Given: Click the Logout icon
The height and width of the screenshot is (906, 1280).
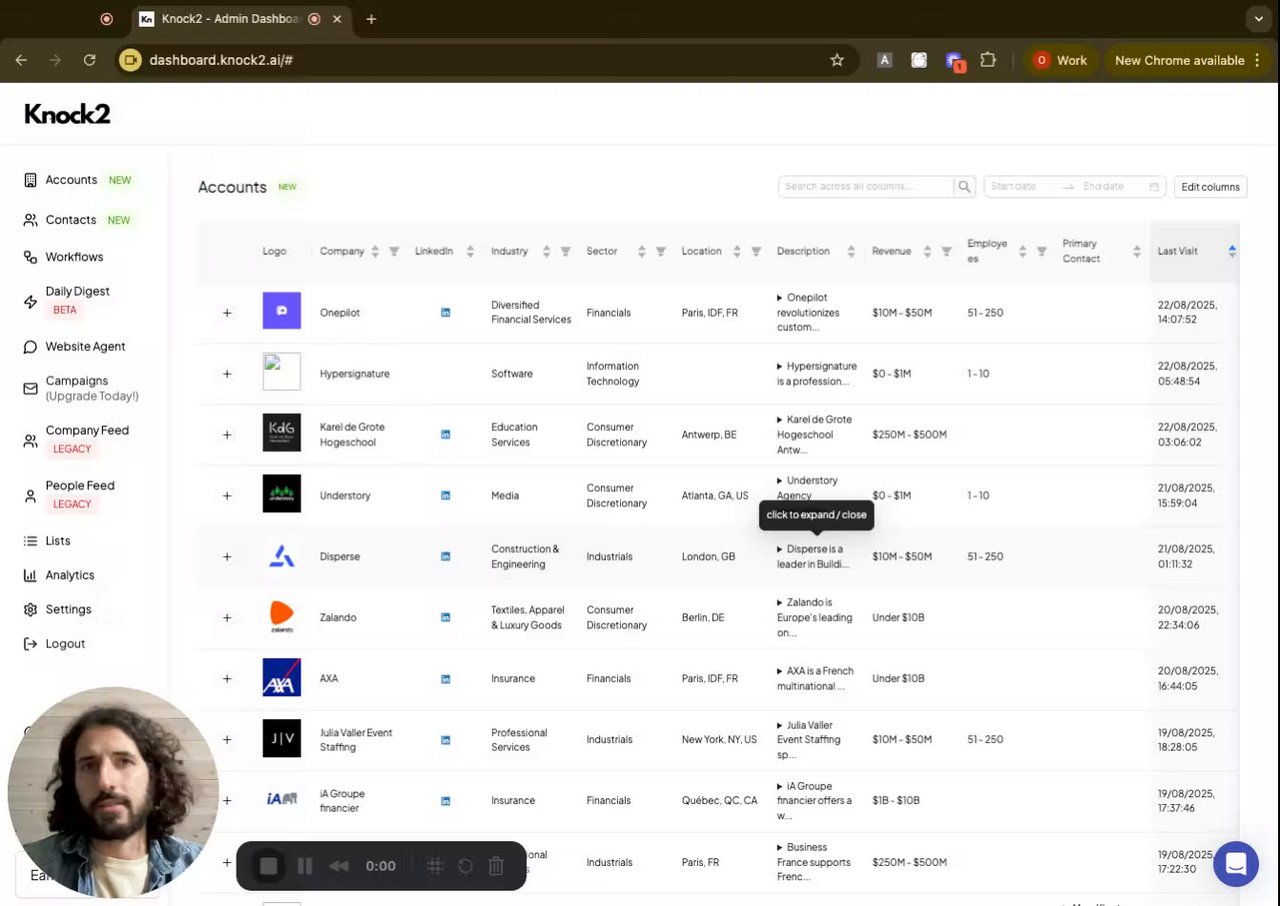Looking at the screenshot, I should 31,644.
